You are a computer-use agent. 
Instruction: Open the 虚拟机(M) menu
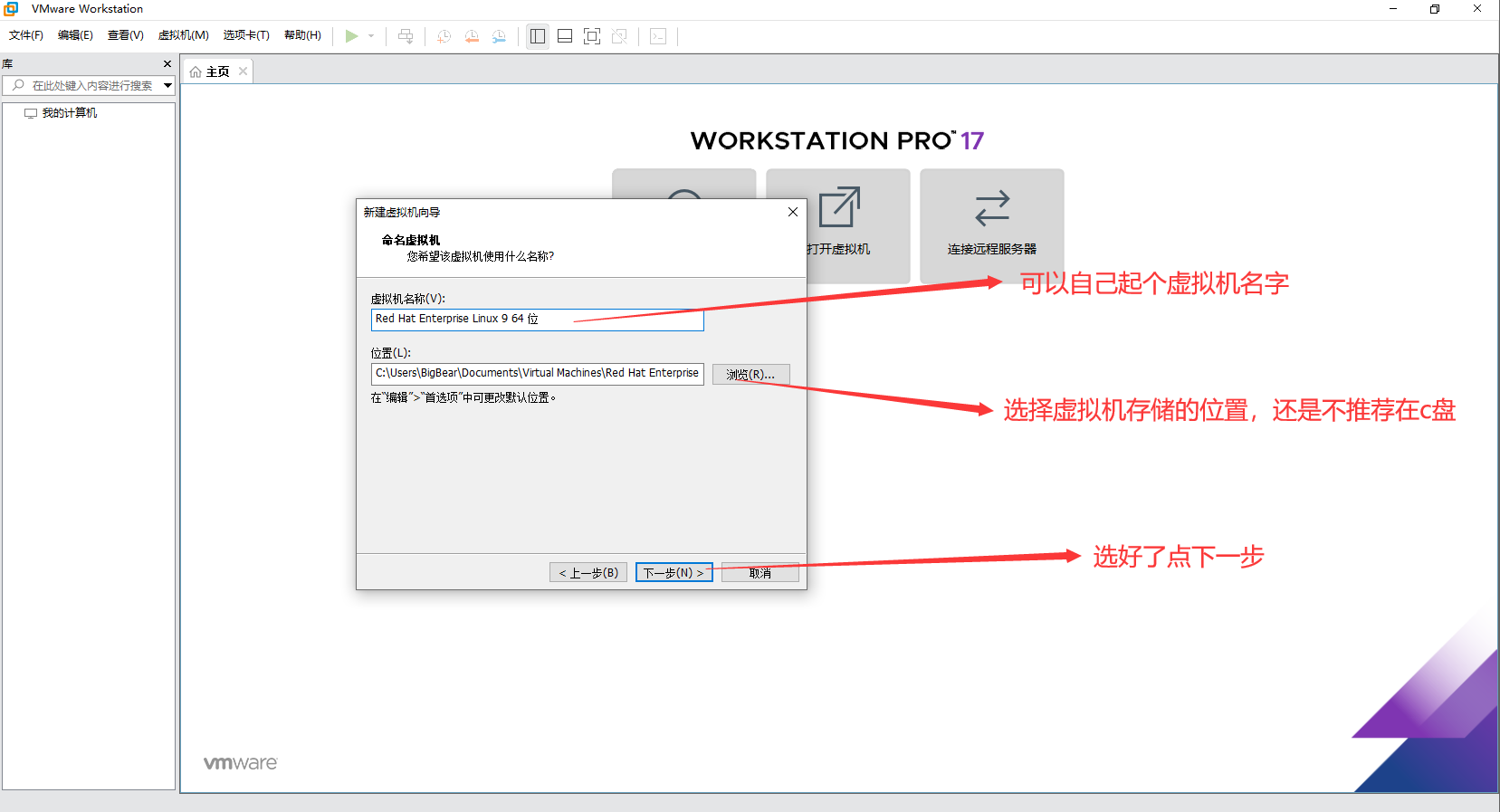(x=184, y=35)
